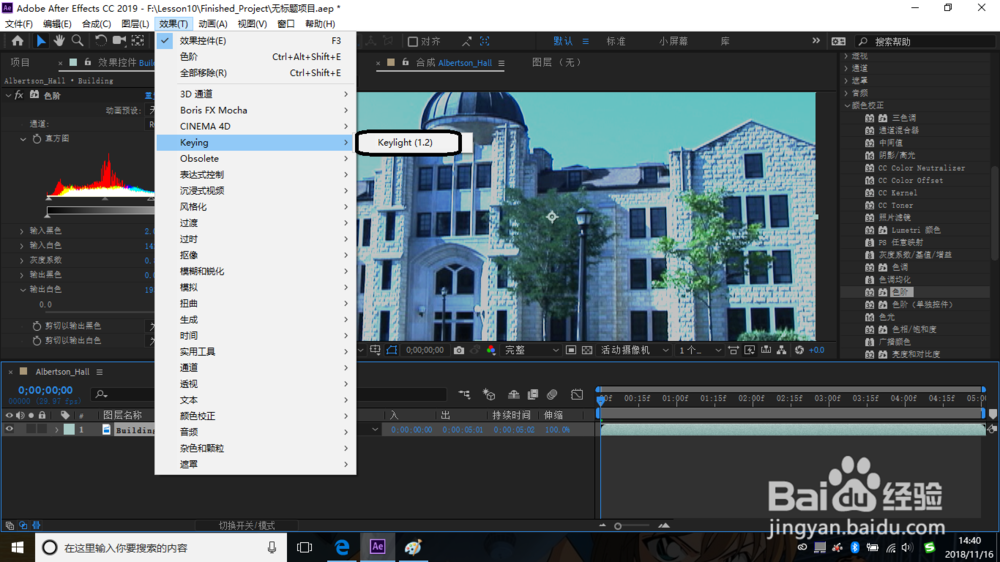Open the composition mini-flowchart in timeline
This screenshot has width=1000, height=562.
(464, 395)
